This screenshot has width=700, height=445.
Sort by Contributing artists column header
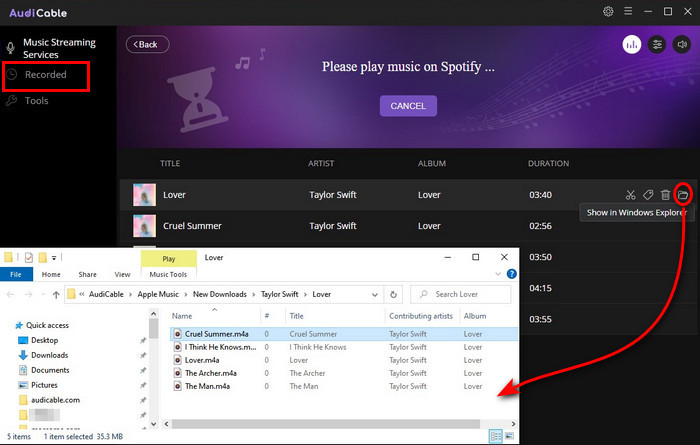421,316
